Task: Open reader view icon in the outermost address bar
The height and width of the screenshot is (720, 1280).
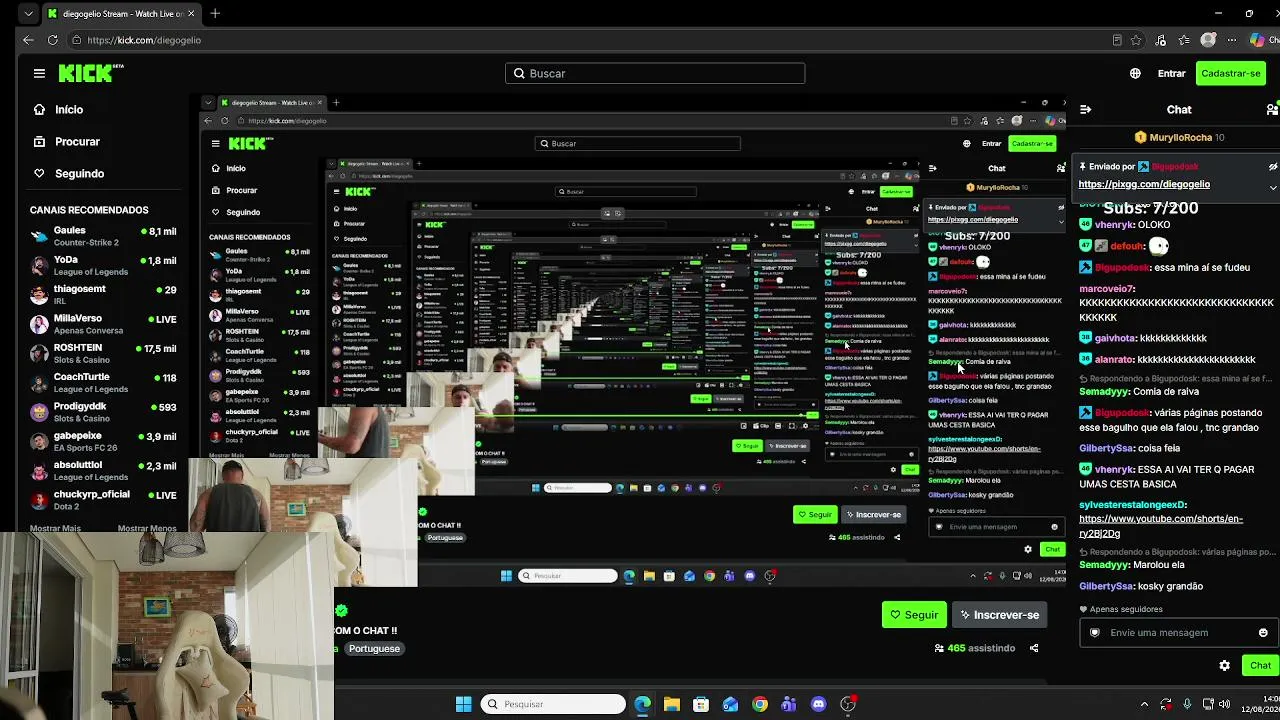Action: coord(1117,40)
